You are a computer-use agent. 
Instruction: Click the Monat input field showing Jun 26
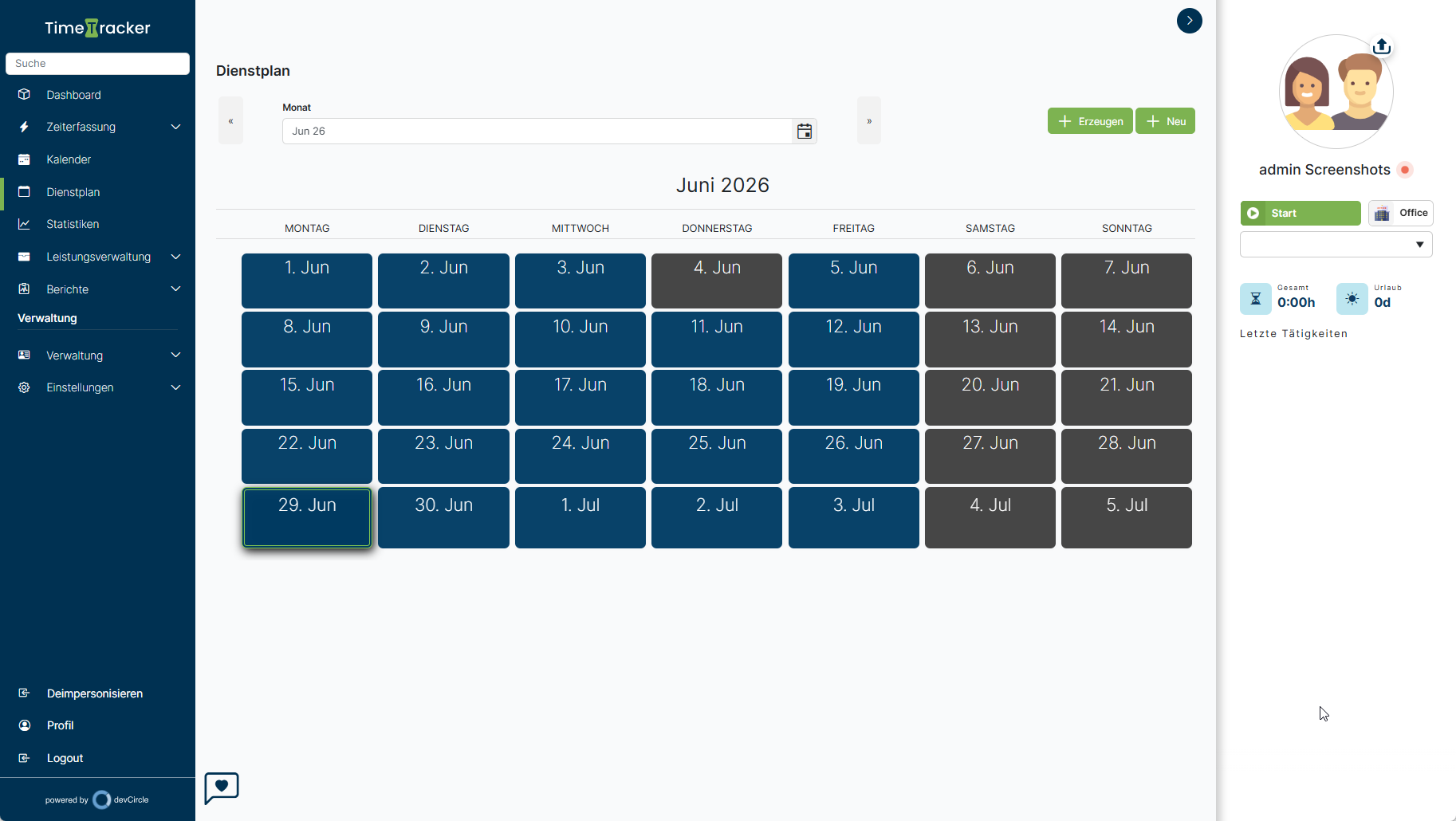537,131
